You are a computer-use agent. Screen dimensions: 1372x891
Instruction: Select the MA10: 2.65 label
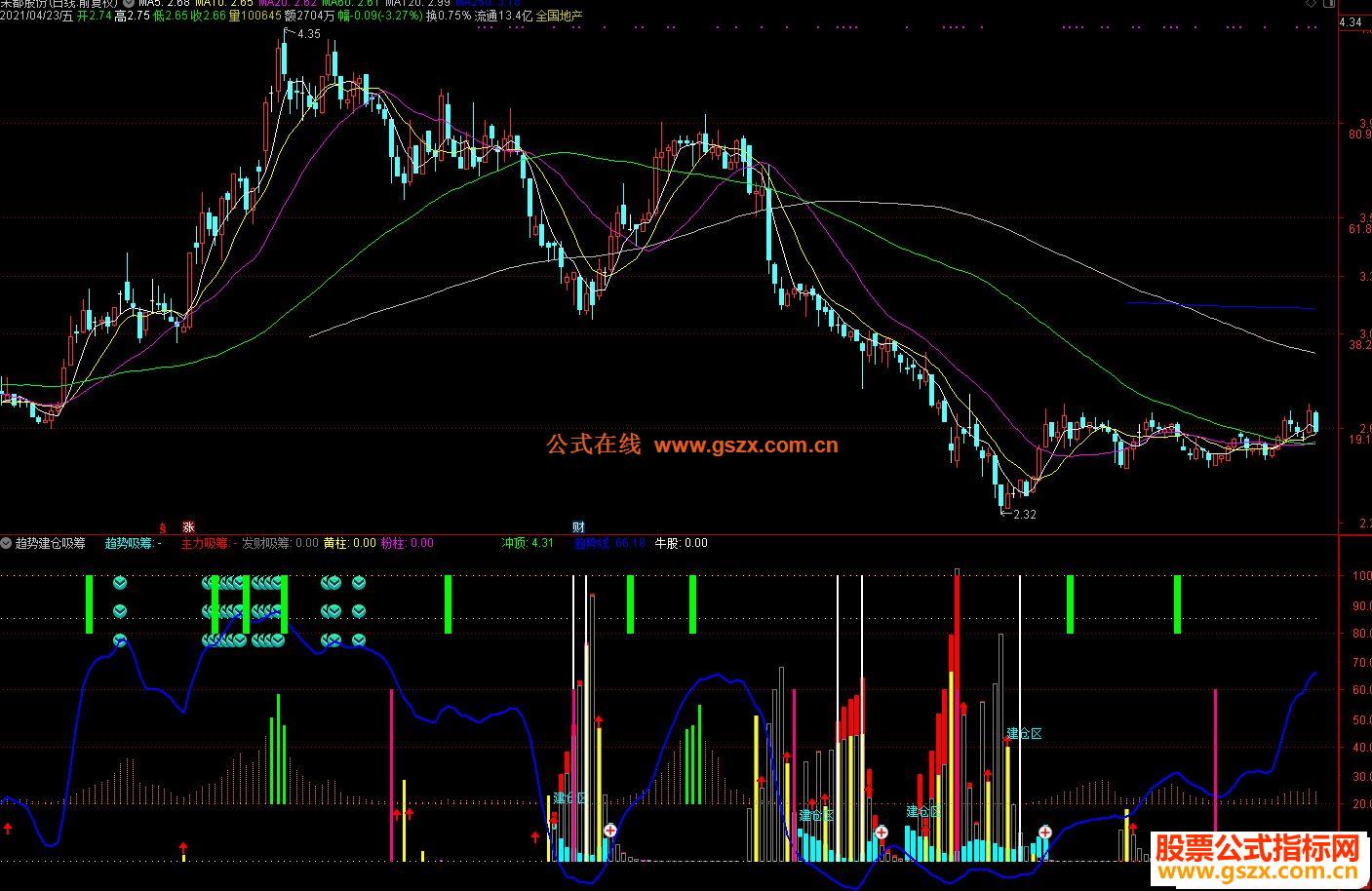coord(224,3)
